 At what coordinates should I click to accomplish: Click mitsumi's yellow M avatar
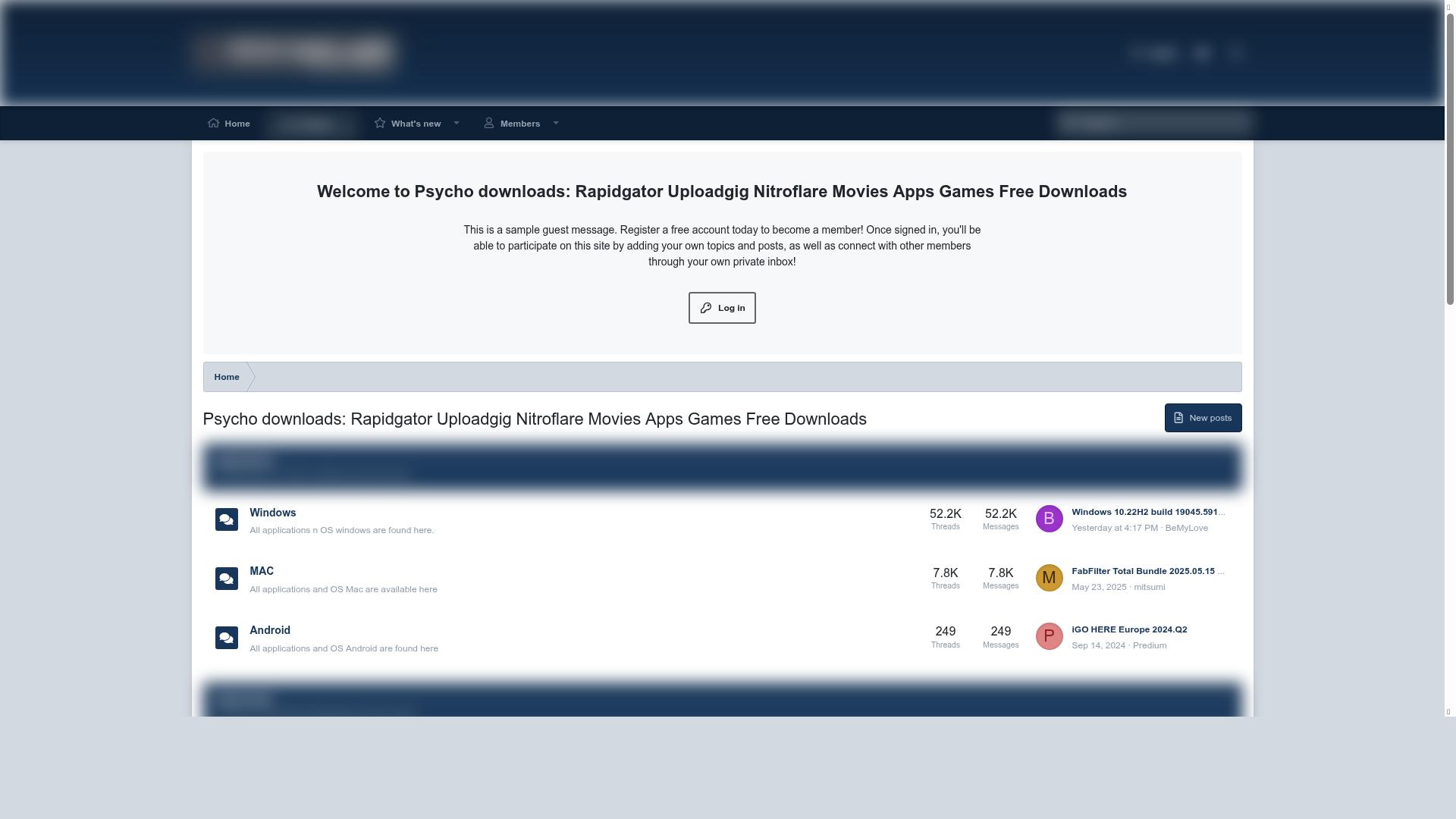coord(1049,578)
